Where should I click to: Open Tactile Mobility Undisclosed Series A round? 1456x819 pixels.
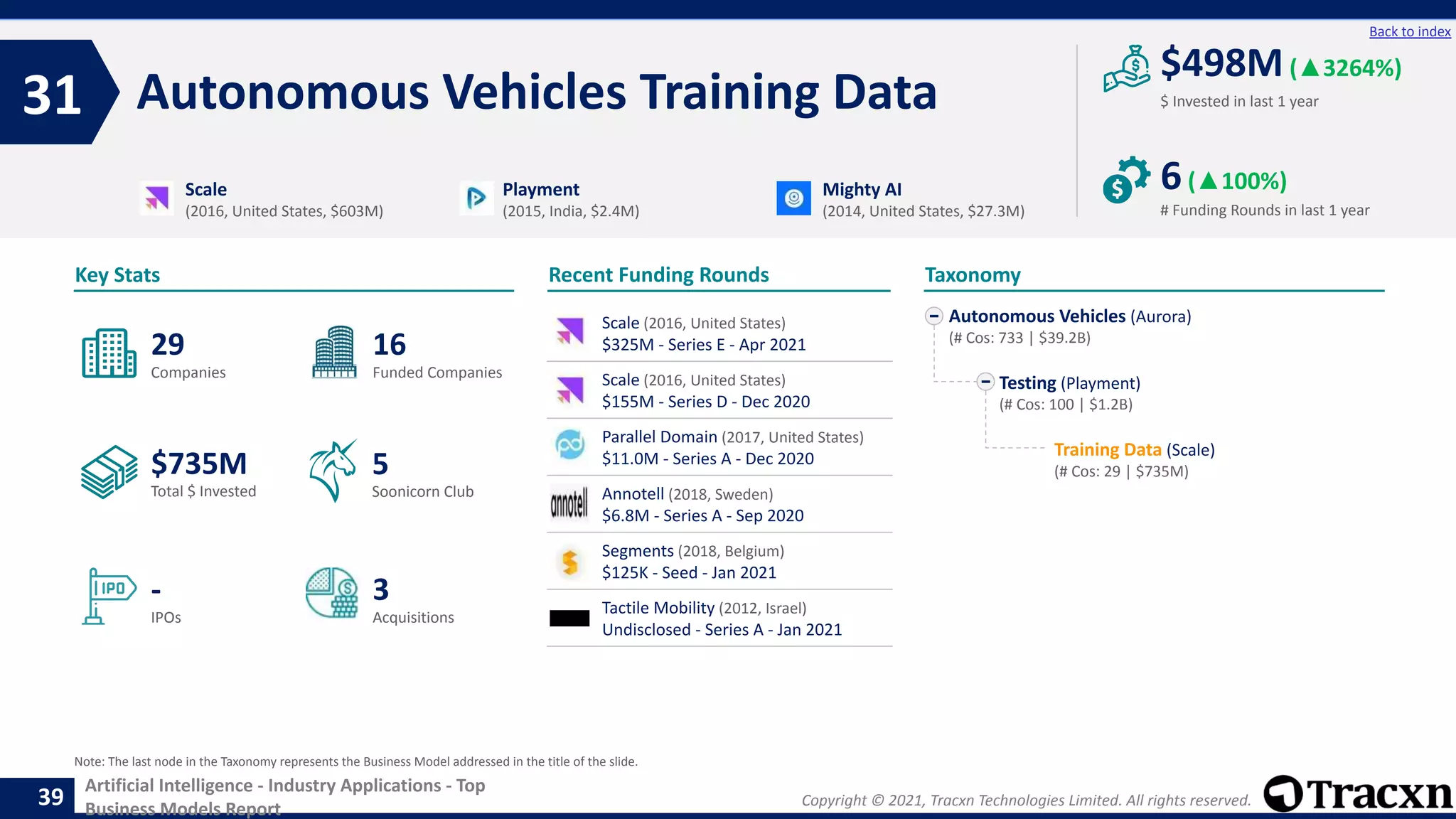719,618
